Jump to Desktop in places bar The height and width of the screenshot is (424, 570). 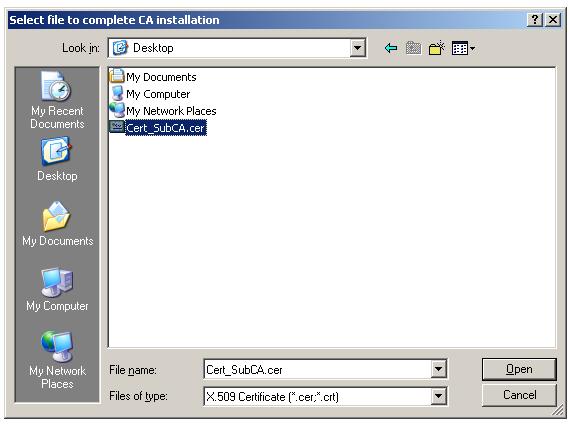tap(57, 159)
